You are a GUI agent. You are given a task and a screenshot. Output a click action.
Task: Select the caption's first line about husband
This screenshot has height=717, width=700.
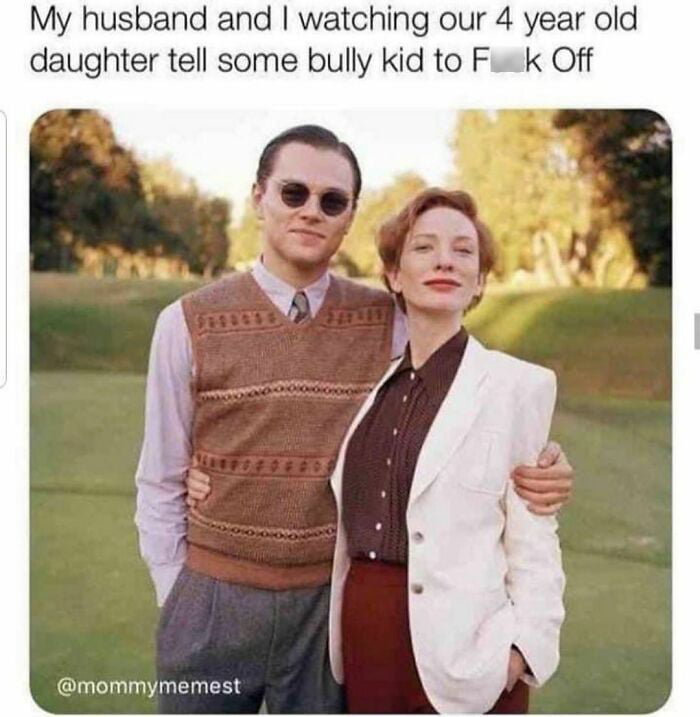pyautogui.click(x=333, y=21)
